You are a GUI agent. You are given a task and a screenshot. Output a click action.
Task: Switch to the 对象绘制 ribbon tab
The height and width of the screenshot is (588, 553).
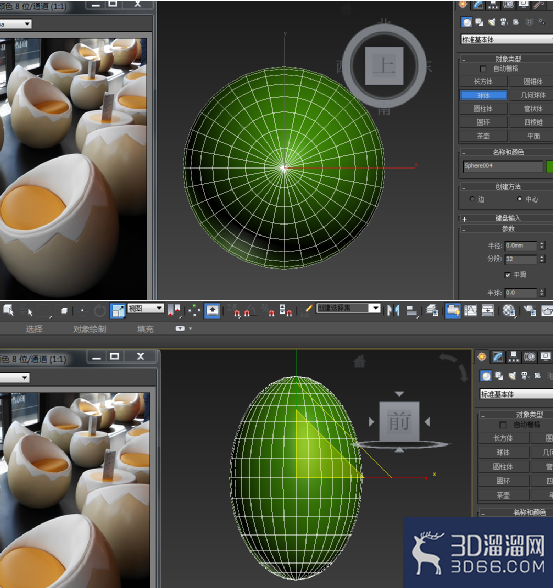pyautogui.click(x=90, y=329)
